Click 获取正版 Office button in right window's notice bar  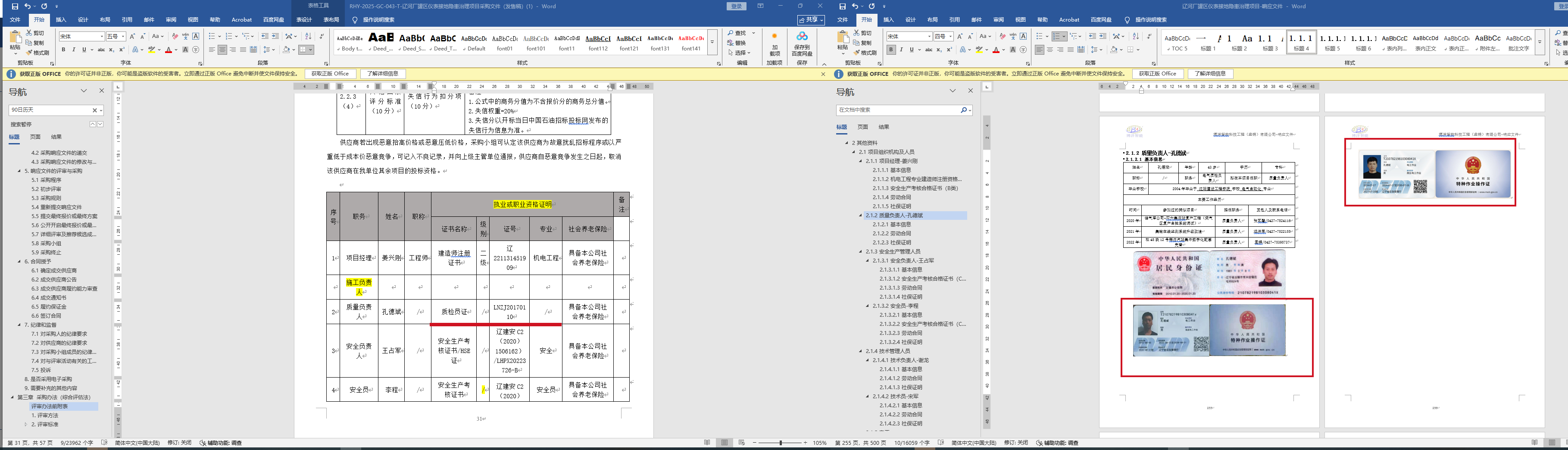(x=1157, y=74)
